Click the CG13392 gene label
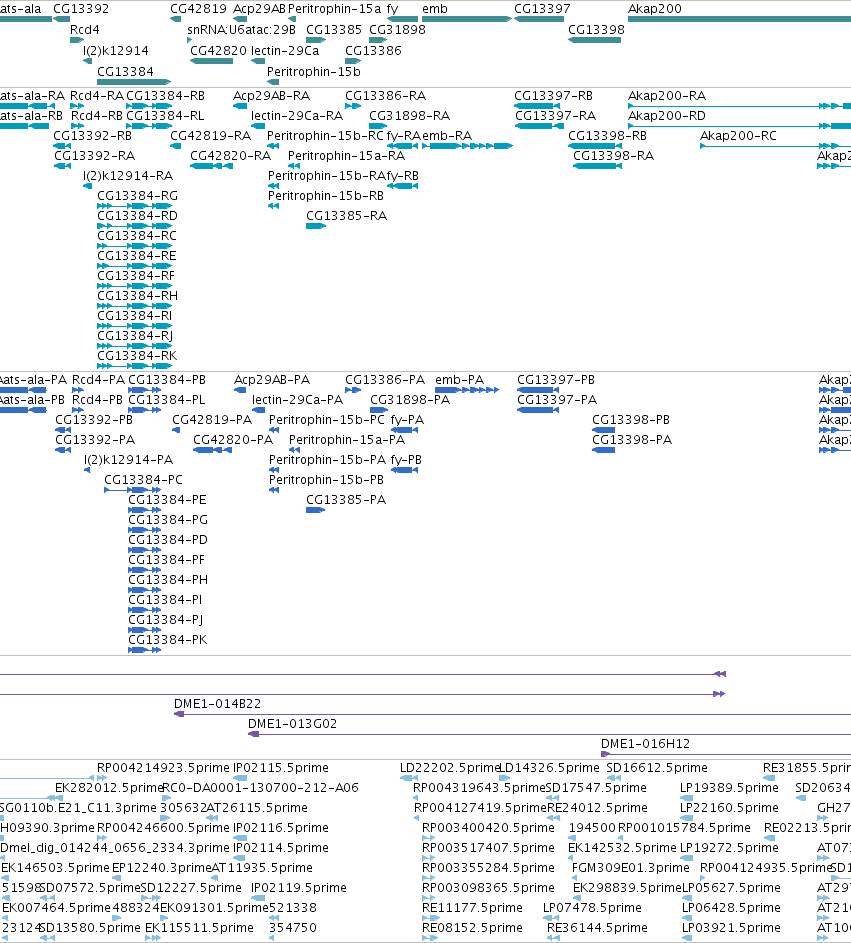The width and height of the screenshot is (851, 943). pyautogui.click(x=81, y=9)
